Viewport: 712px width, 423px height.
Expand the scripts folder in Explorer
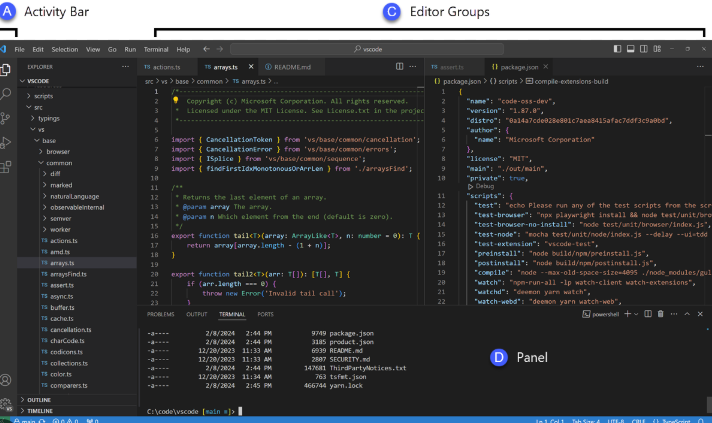43,95
